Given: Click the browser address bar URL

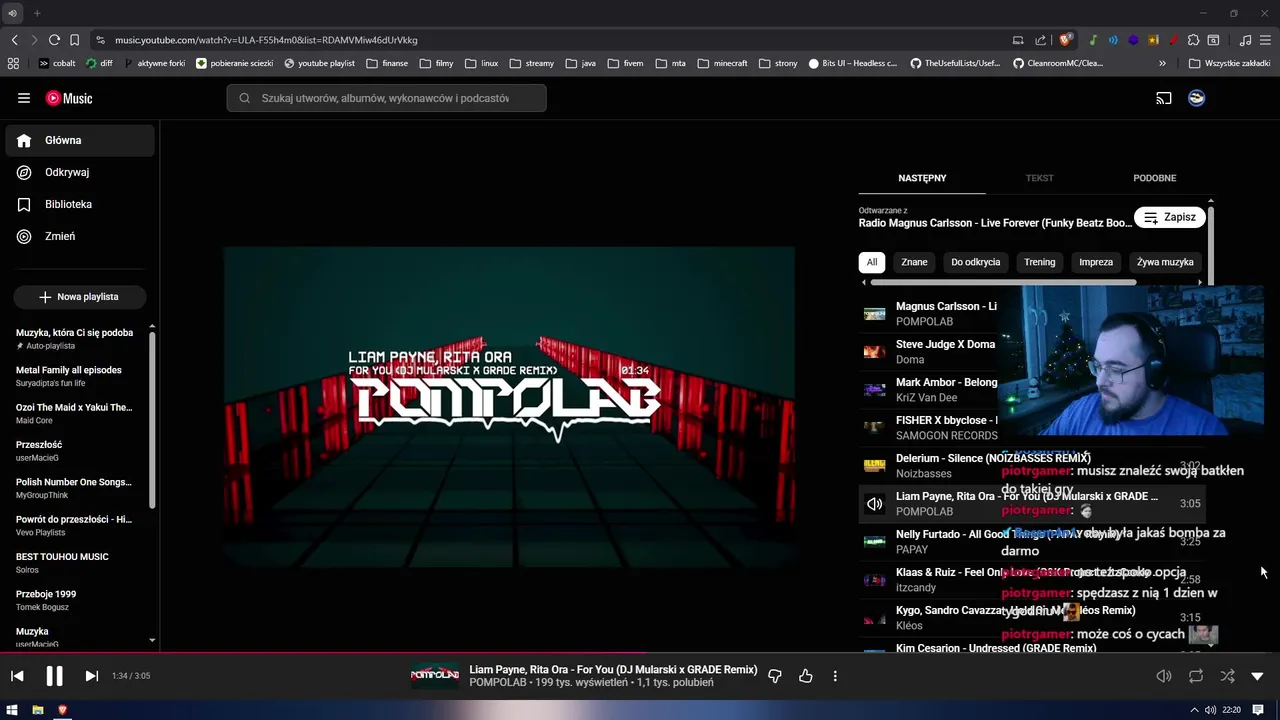Looking at the screenshot, I should point(266,40).
